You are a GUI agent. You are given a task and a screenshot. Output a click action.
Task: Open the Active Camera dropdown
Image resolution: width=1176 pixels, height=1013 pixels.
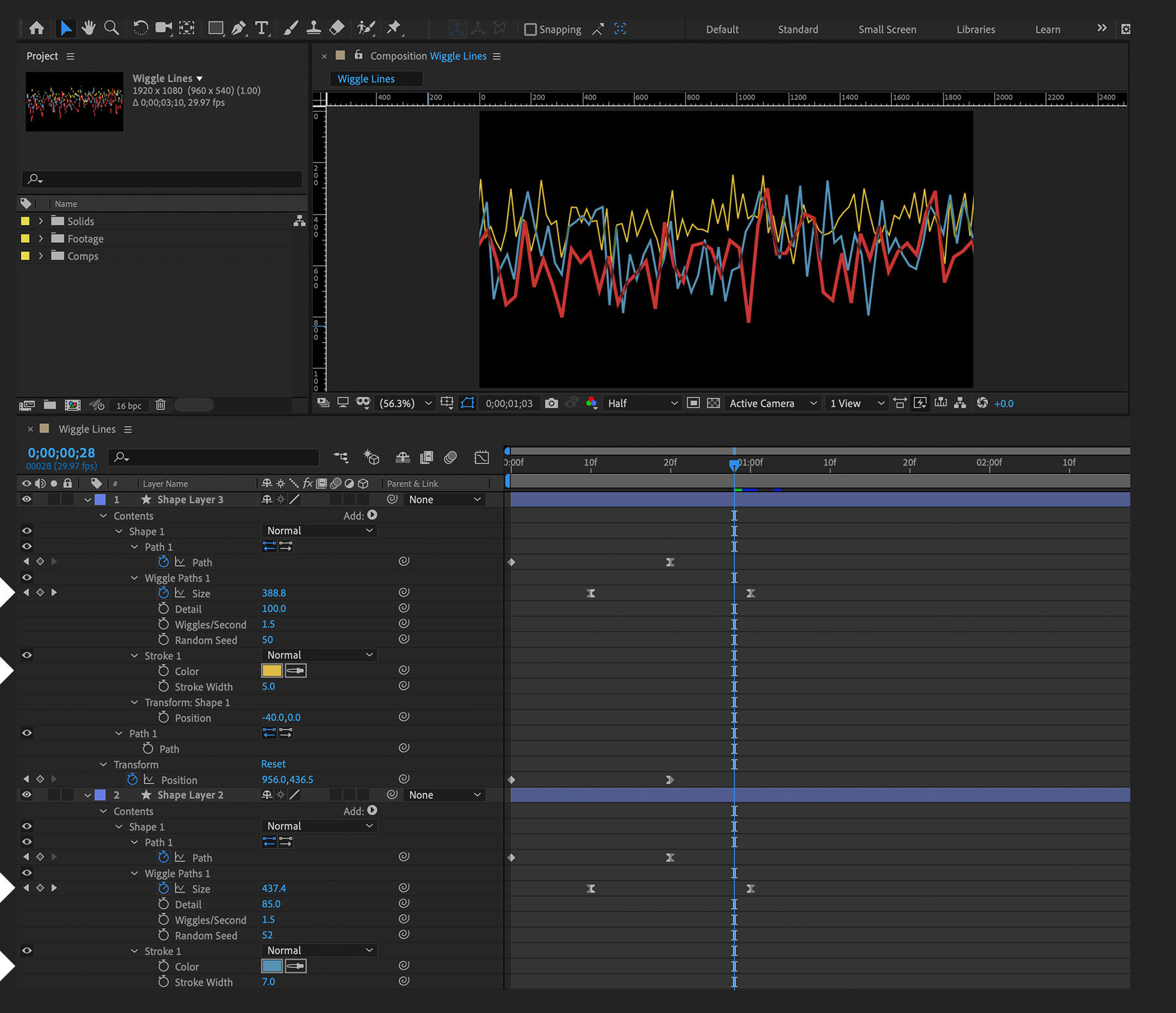point(772,403)
